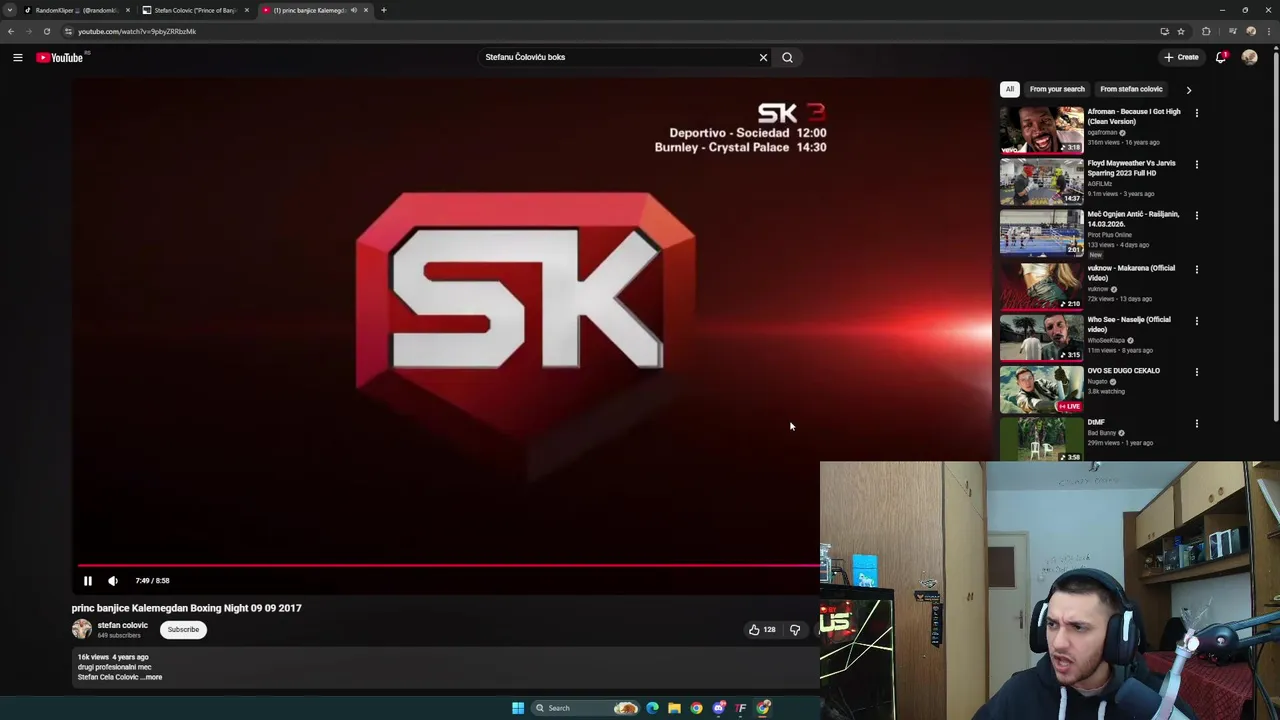Install app icon in address bar

coord(1164,31)
